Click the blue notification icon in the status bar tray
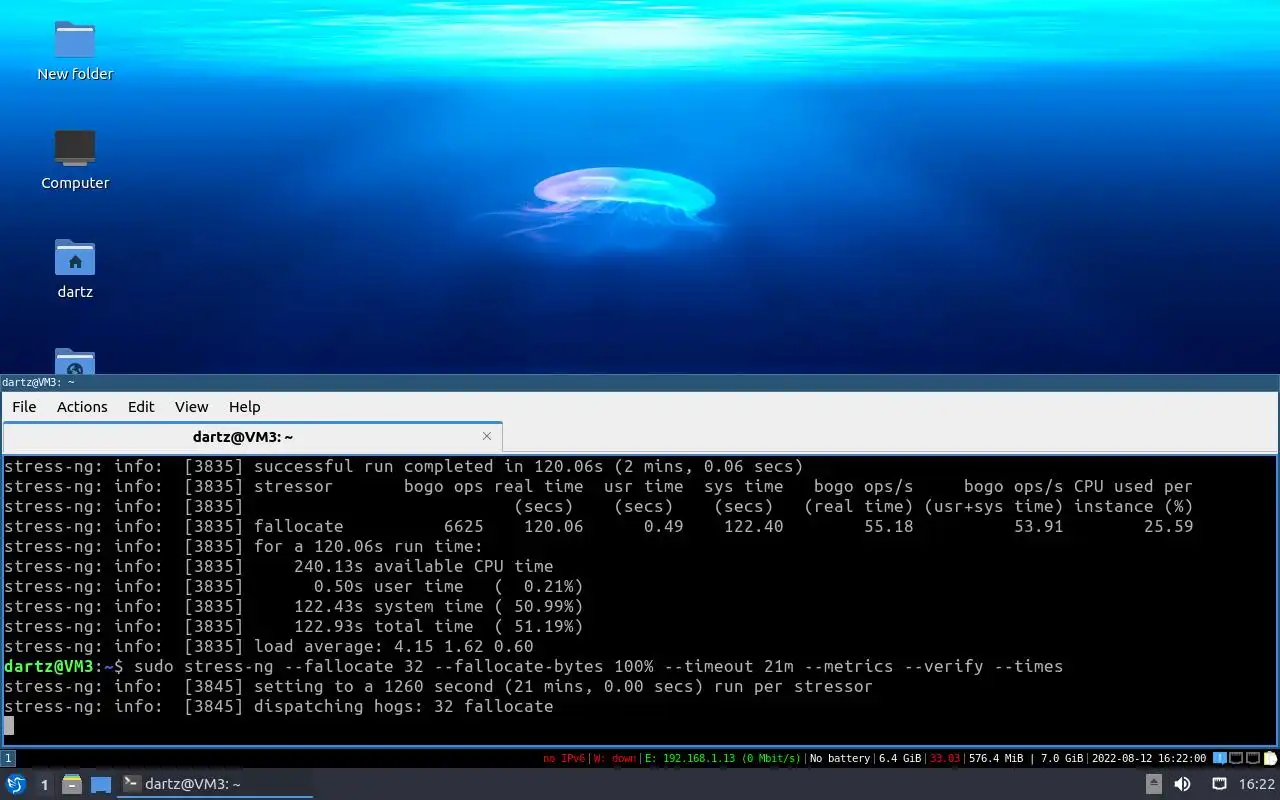 (1220, 758)
